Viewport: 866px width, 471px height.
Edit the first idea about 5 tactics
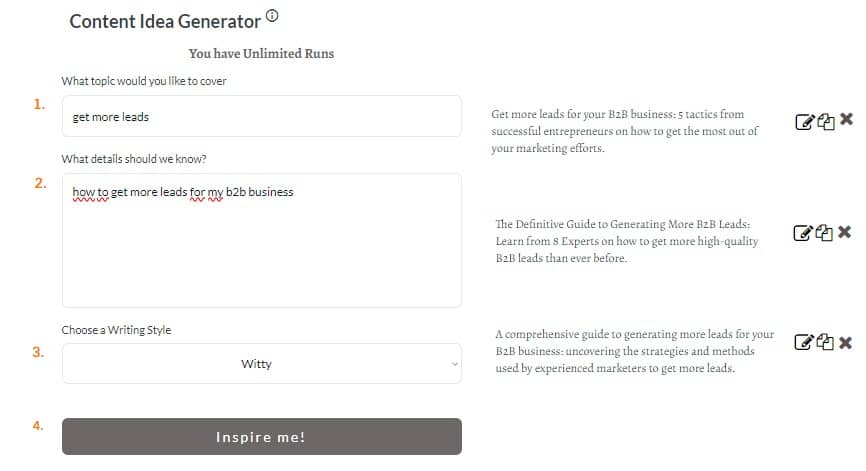point(805,121)
